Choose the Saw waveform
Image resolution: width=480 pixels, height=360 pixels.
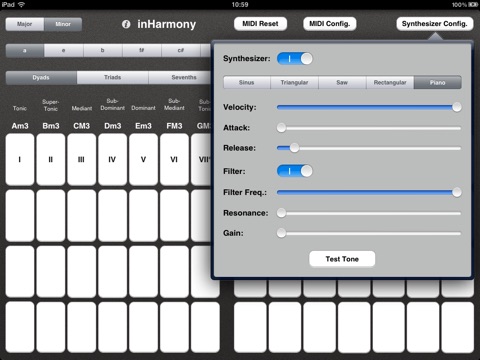click(342, 82)
